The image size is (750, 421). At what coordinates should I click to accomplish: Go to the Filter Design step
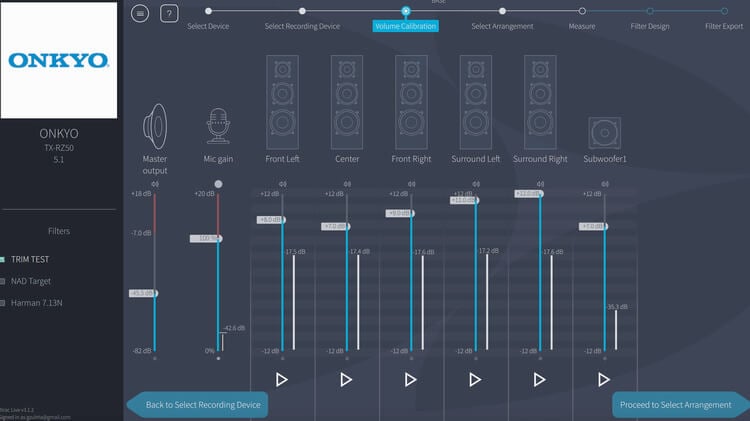click(x=650, y=26)
